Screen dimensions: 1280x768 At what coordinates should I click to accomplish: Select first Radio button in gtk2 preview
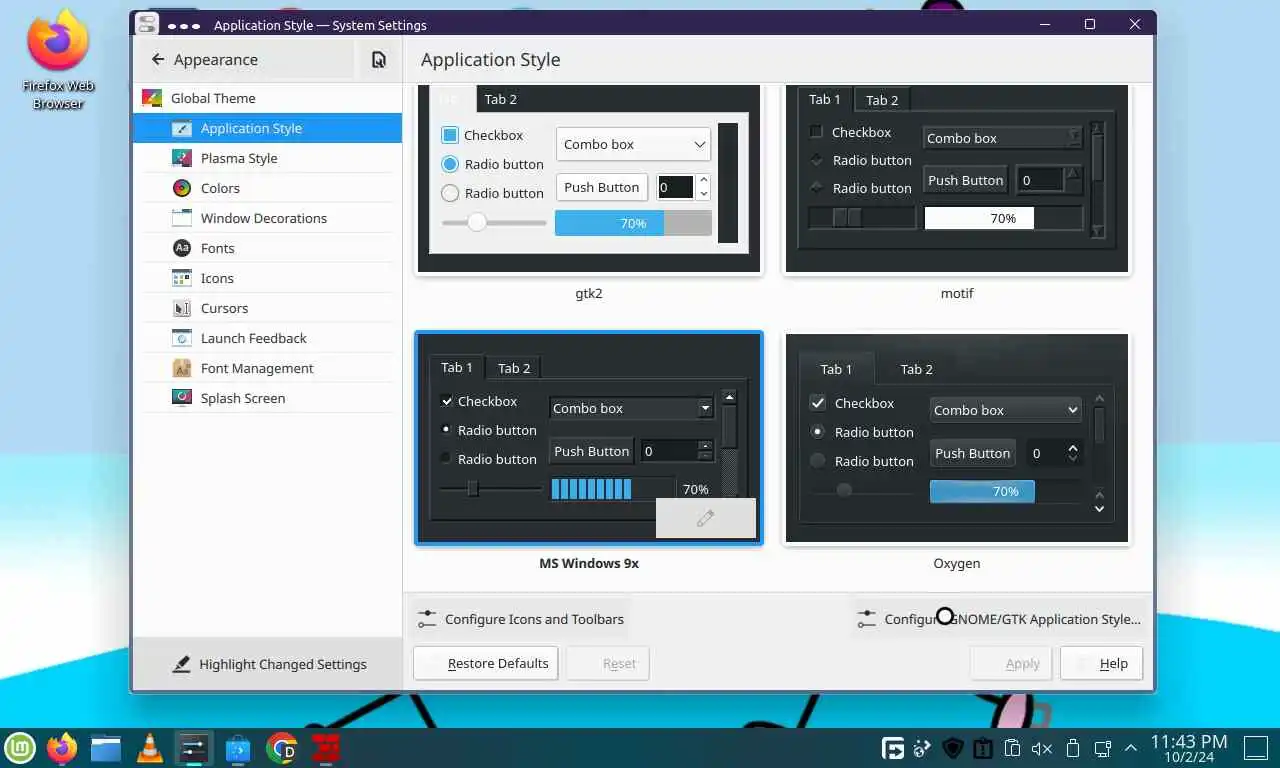[x=450, y=164]
